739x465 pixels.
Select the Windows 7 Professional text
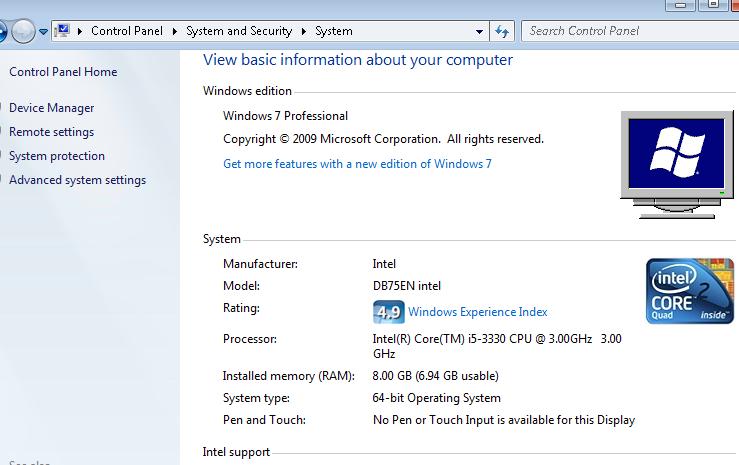click(x=285, y=116)
